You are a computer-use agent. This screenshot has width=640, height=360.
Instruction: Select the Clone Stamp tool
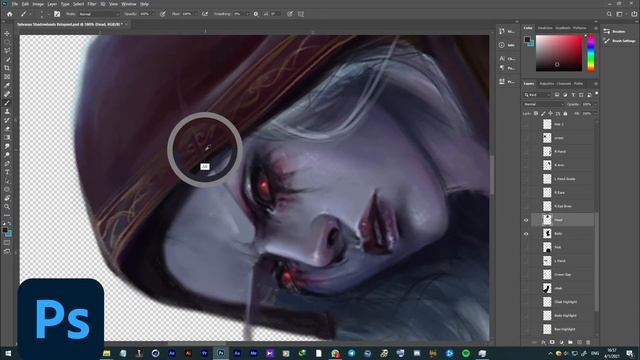pos(7,111)
